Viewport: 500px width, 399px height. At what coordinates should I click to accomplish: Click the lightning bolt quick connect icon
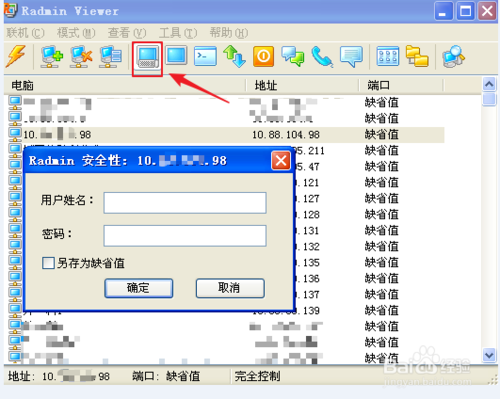(16, 56)
